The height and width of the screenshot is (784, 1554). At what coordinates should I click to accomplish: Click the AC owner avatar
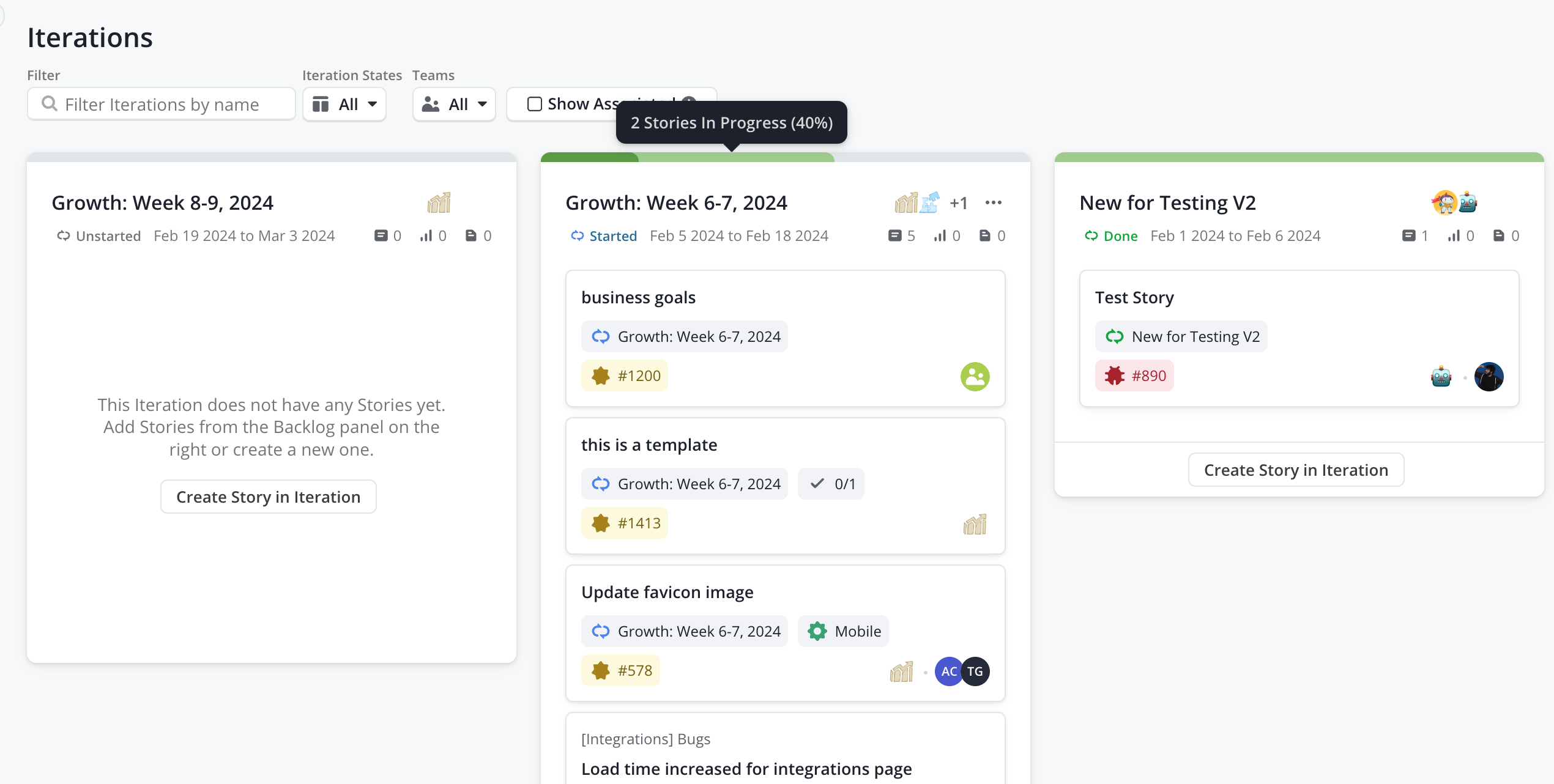tap(948, 671)
